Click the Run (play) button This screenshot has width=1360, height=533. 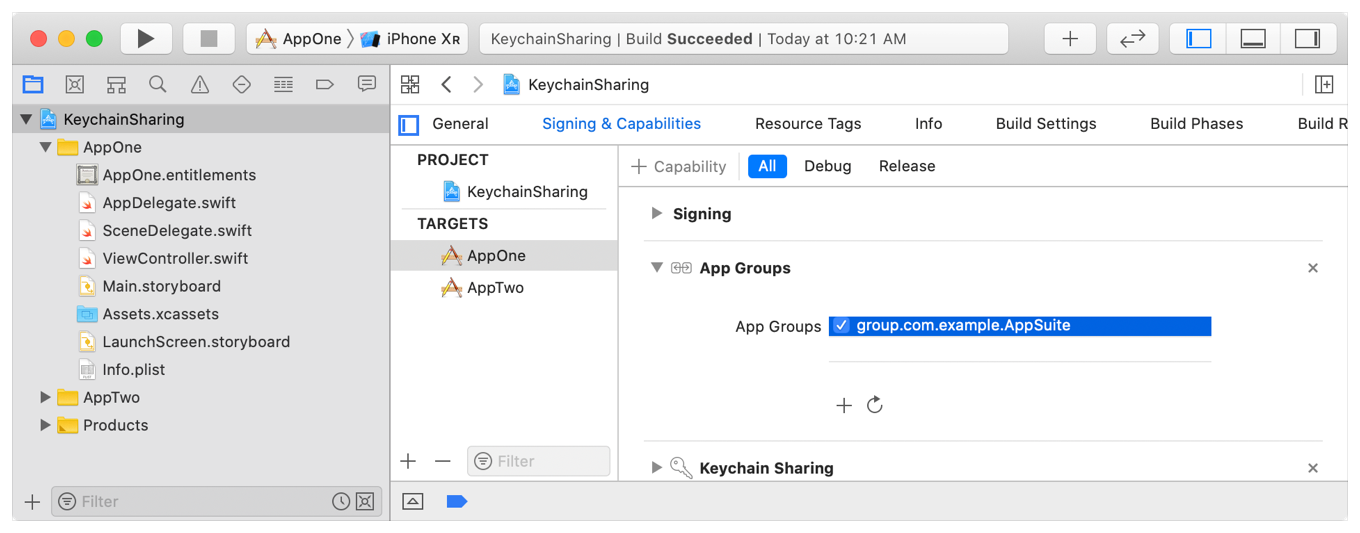pos(146,39)
